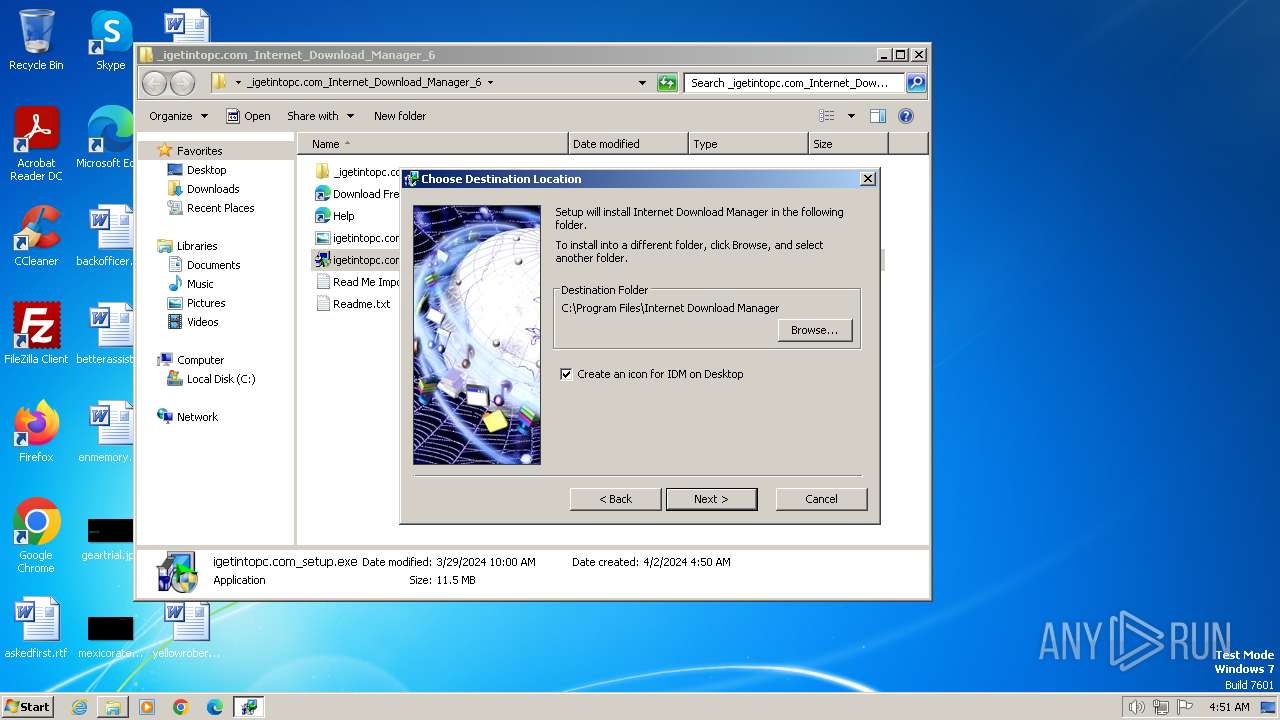Viewport: 1280px width, 720px height.
Task: Select Read Me Important file
Action: coord(357,282)
